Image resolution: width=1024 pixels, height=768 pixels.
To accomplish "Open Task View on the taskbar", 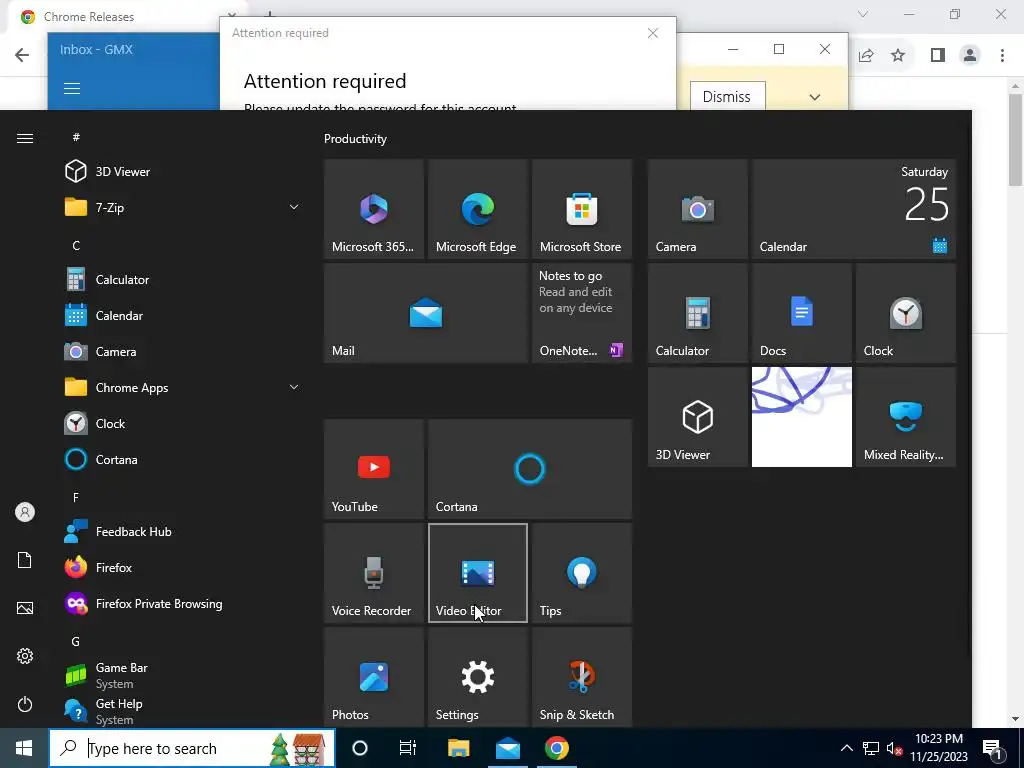I will [x=408, y=748].
